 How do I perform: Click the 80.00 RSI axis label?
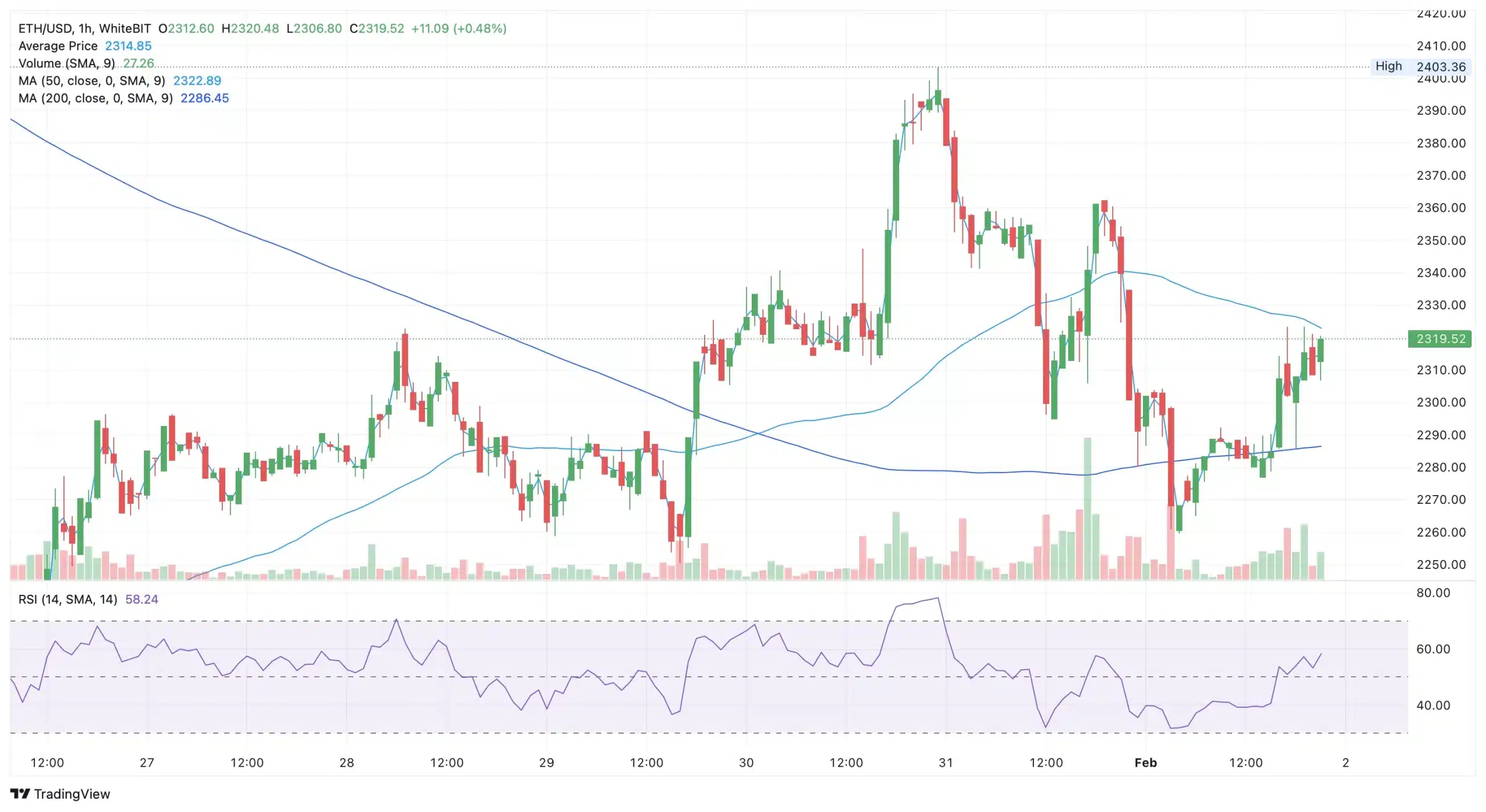1433,593
